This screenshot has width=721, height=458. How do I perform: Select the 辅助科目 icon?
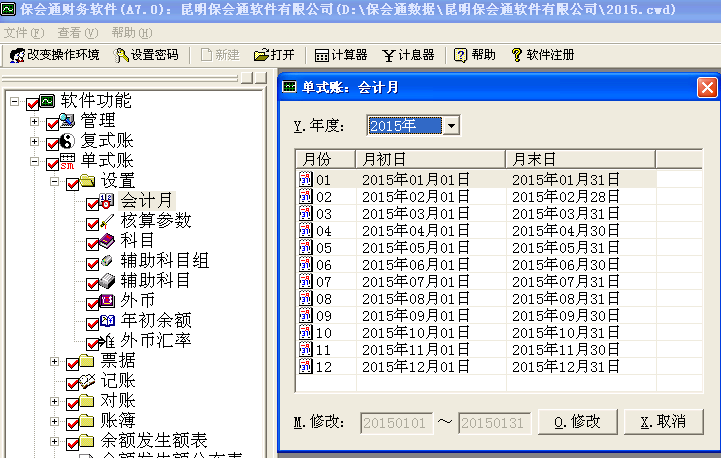point(107,281)
